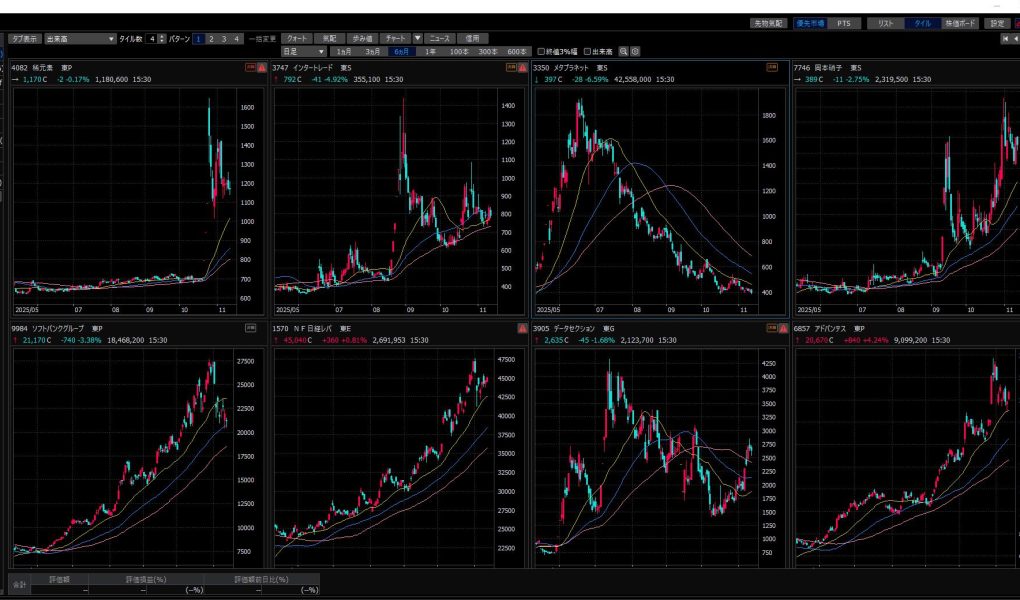Increase the タイル数 stepper value

(162, 36)
